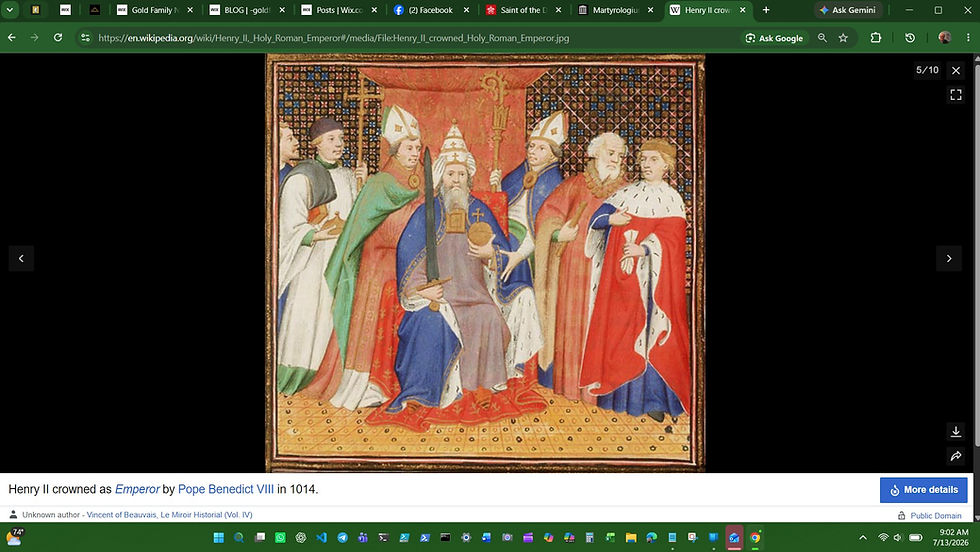
Task: Switch to BLOG gold tab
Action: [247, 10]
